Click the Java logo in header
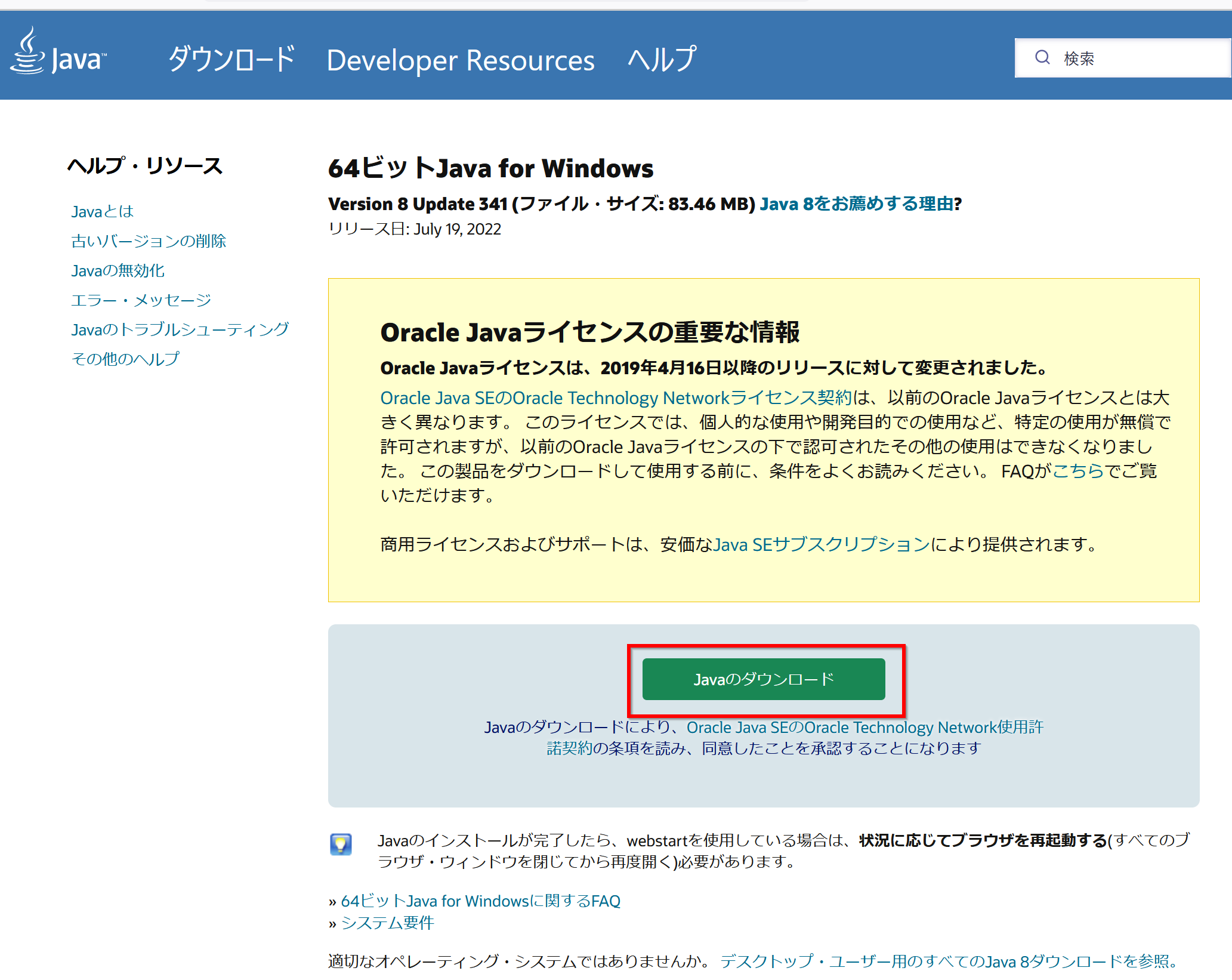The width and height of the screenshot is (1232, 980). click(58, 51)
